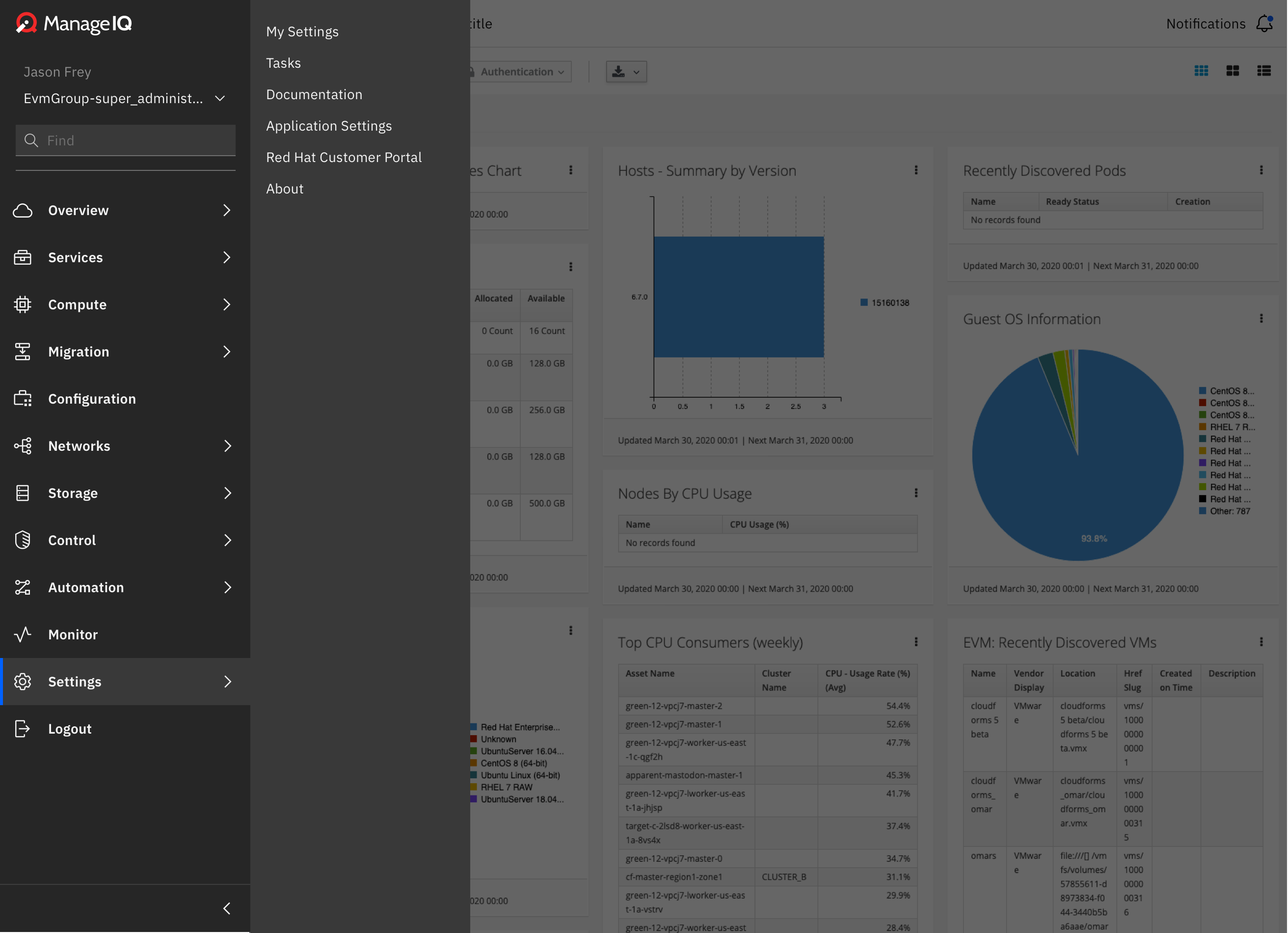1288x933 pixels.
Task: Open Tasks from Settings submenu
Action: 283,63
